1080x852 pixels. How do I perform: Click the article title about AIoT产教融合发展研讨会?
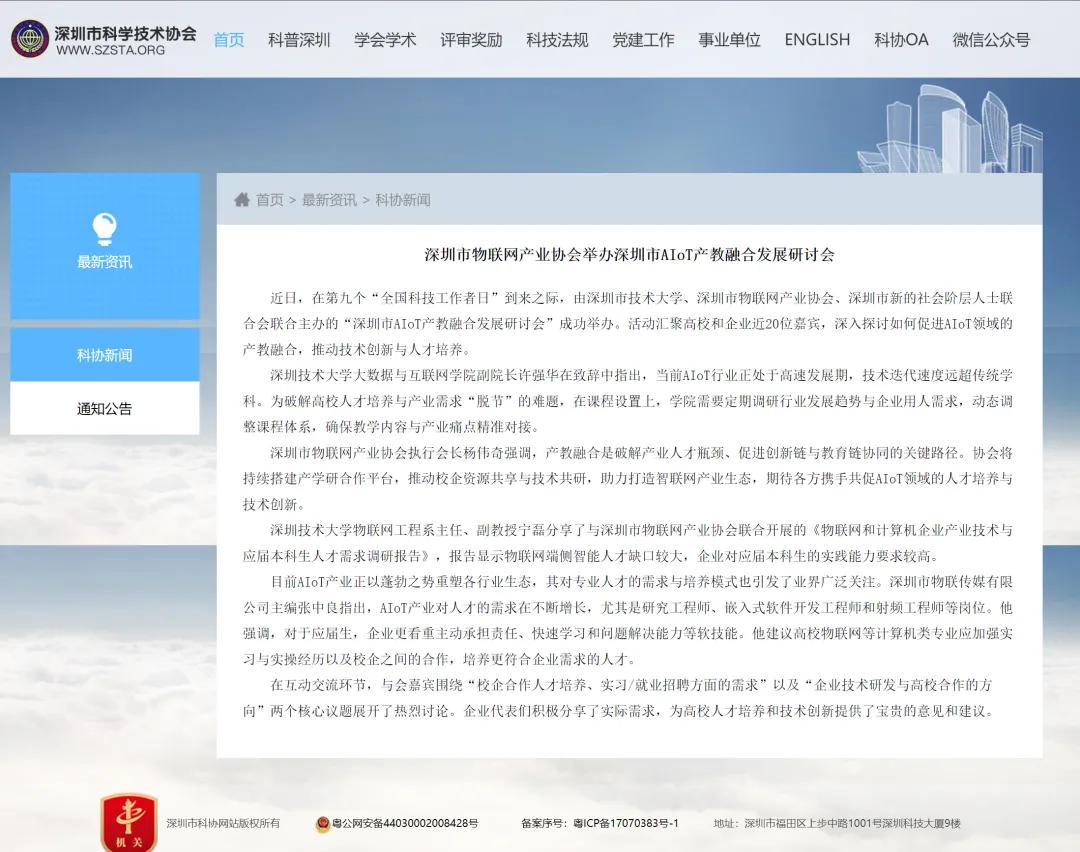pos(630,255)
